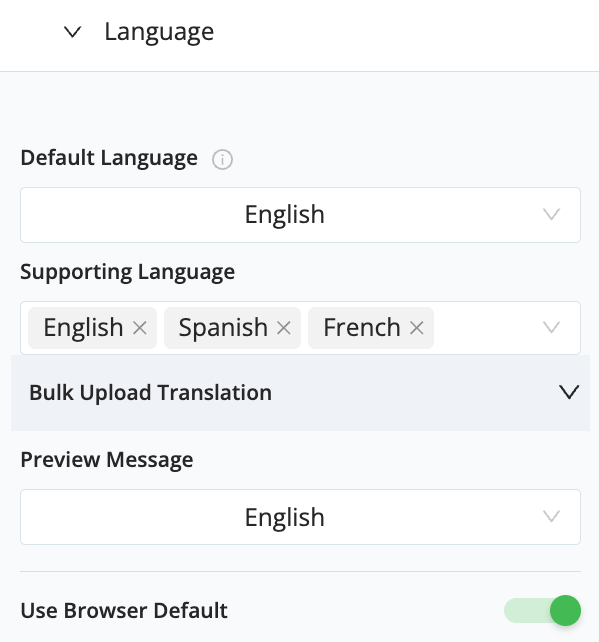
Task: Click the Default Language label
Action: coord(109,158)
